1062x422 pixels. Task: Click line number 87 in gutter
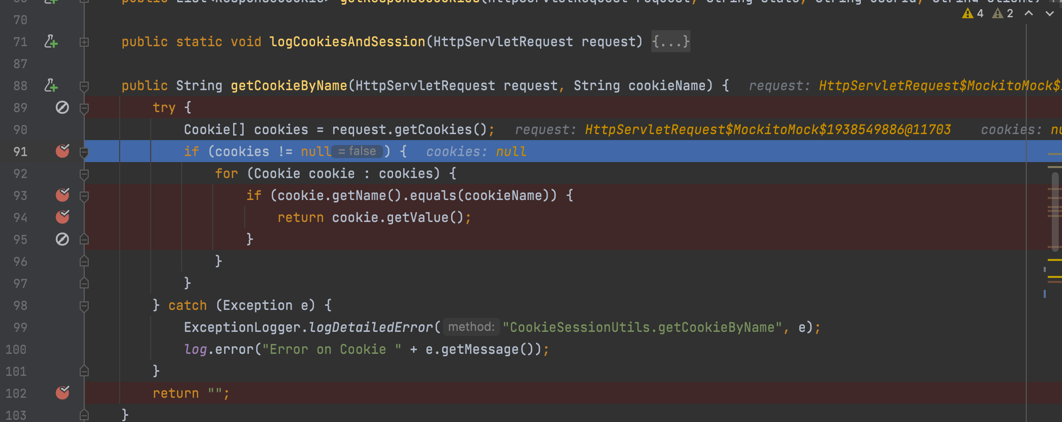pos(18,64)
